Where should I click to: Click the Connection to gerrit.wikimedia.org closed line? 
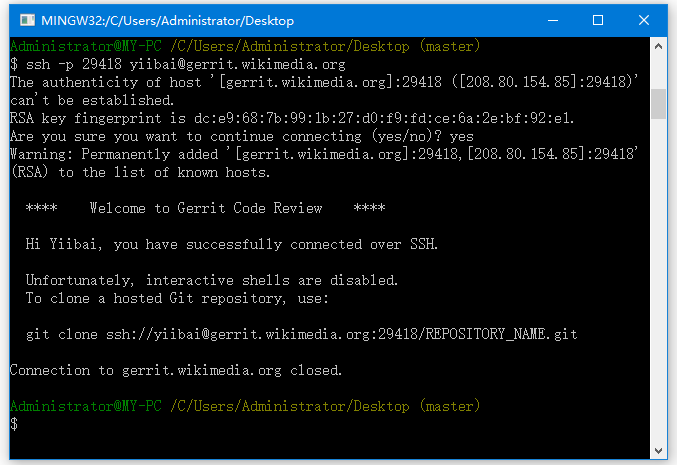pyautogui.click(x=176, y=370)
